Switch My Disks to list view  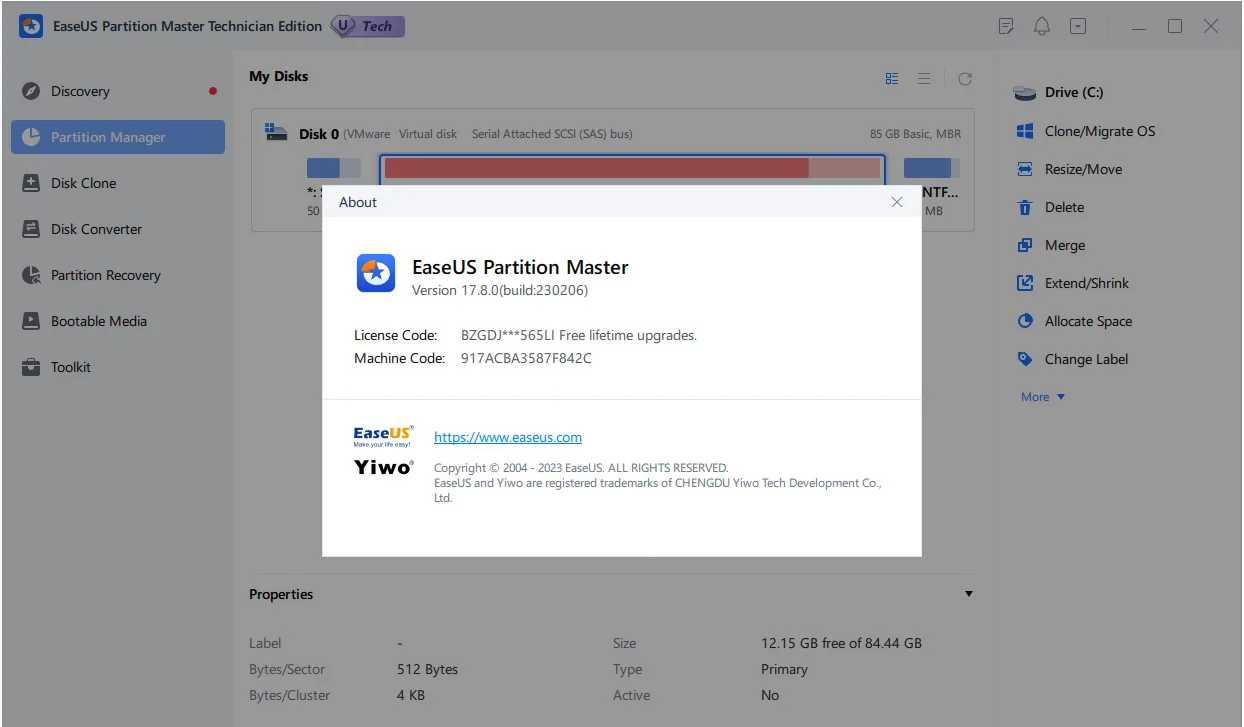click(924, 78)
